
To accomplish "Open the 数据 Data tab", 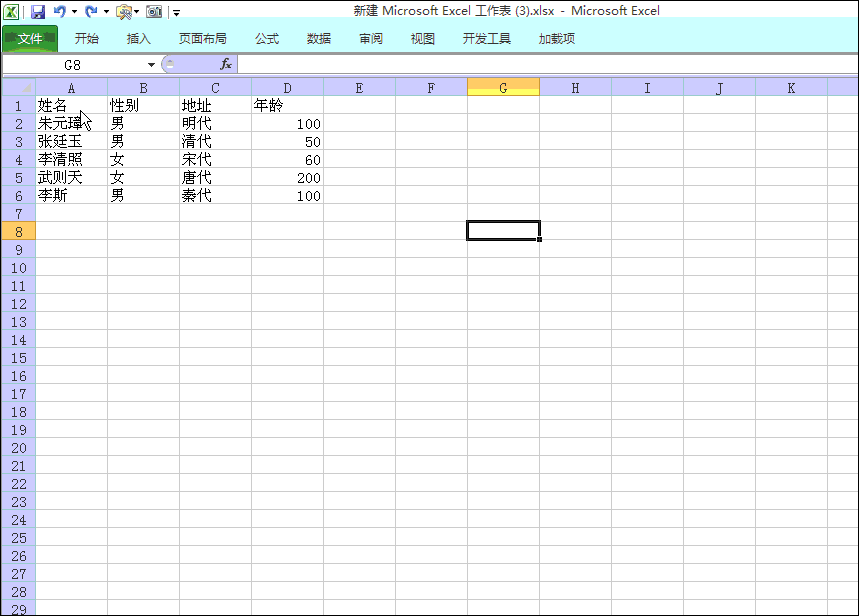I will point(318,38).
